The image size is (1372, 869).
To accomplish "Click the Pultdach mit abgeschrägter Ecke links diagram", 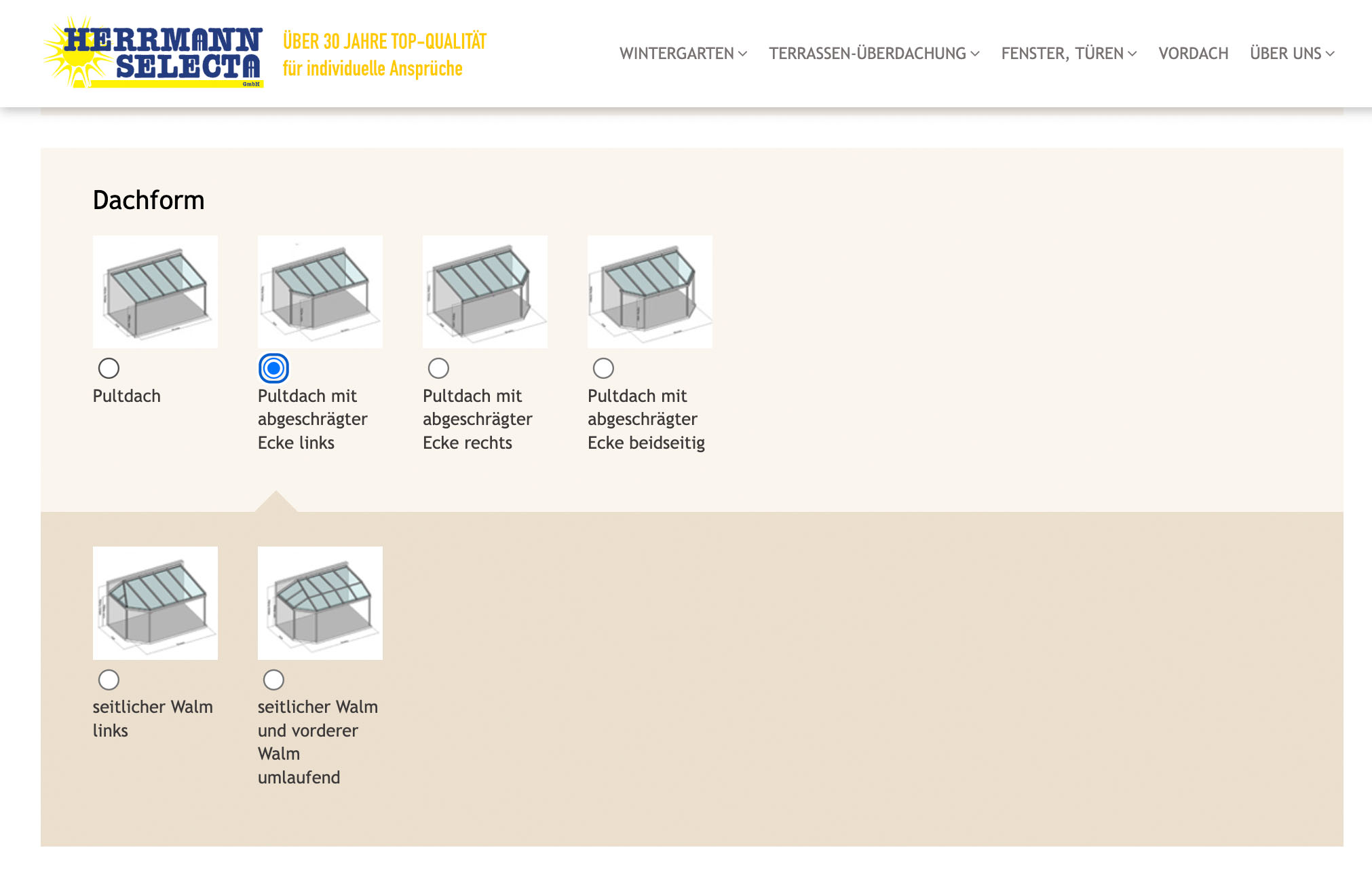I will click(320, 291).
